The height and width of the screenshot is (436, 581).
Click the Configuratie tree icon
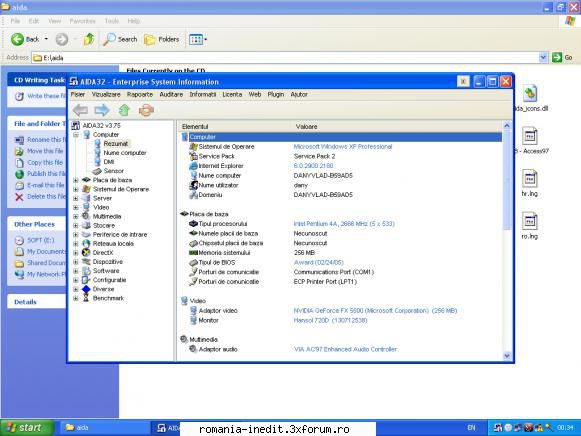pyautogui.click(x=86, y=280)
